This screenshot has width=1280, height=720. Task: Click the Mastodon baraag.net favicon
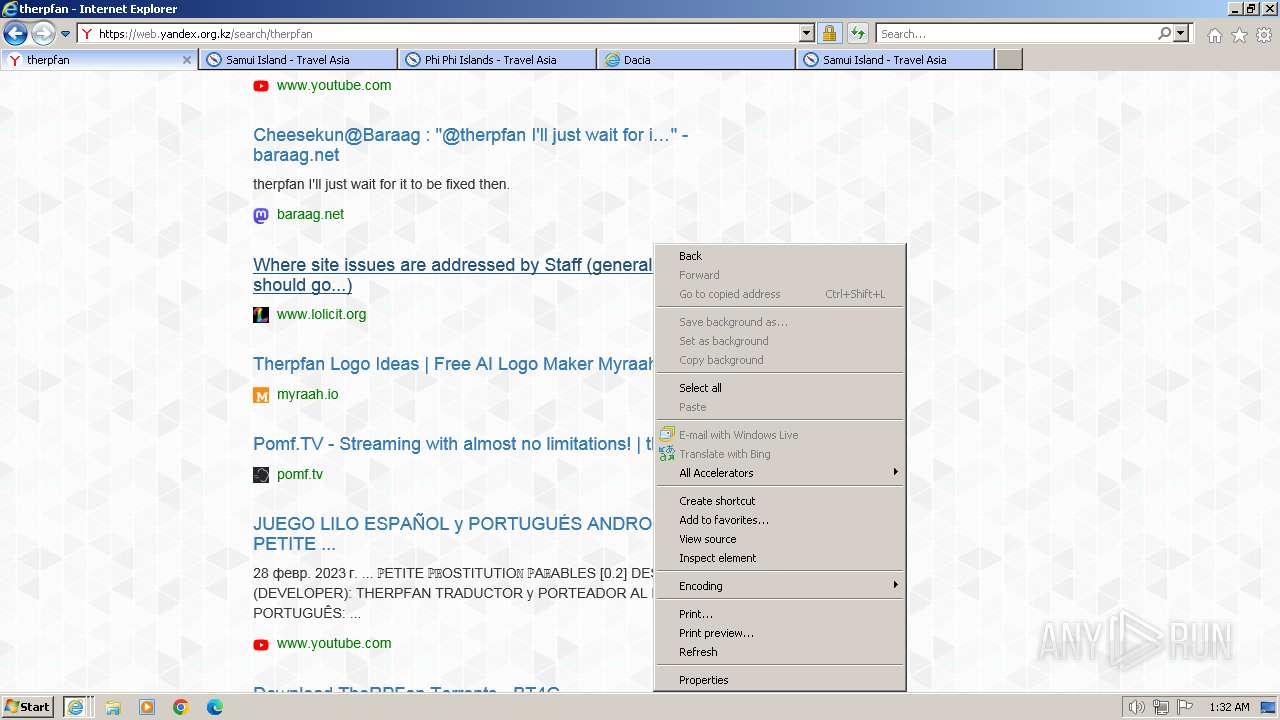pos(261,215)
